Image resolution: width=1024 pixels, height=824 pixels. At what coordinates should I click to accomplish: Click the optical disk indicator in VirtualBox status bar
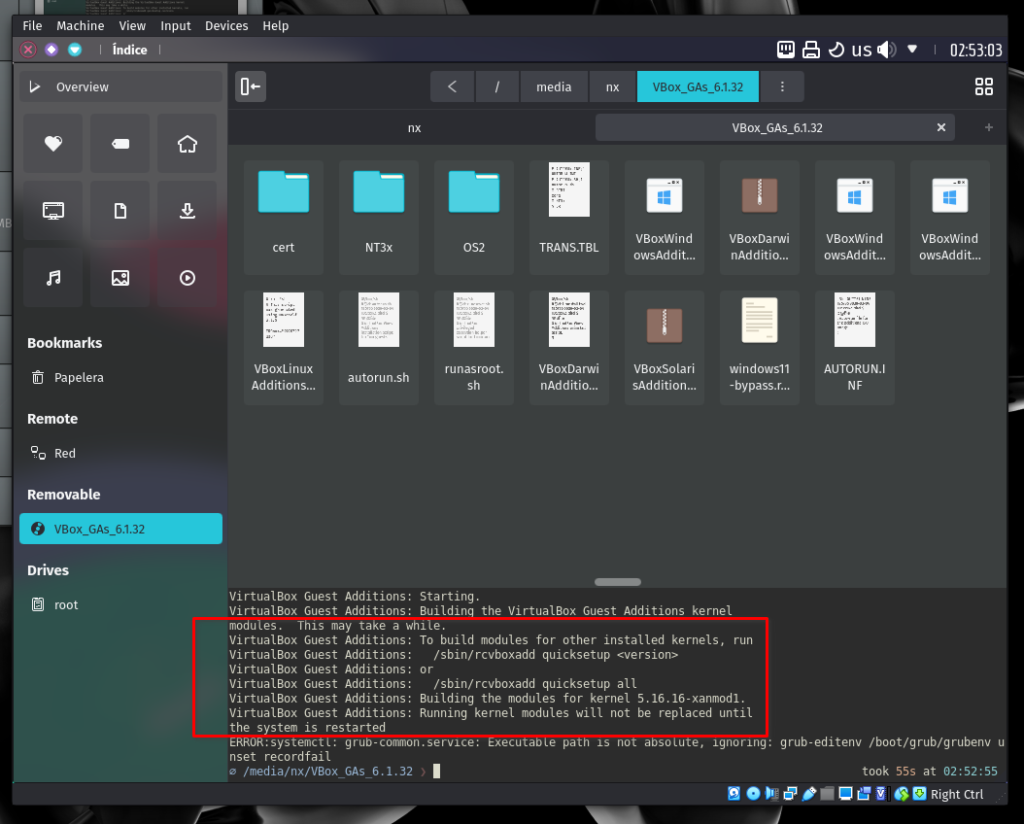click(x=753, y=793)
